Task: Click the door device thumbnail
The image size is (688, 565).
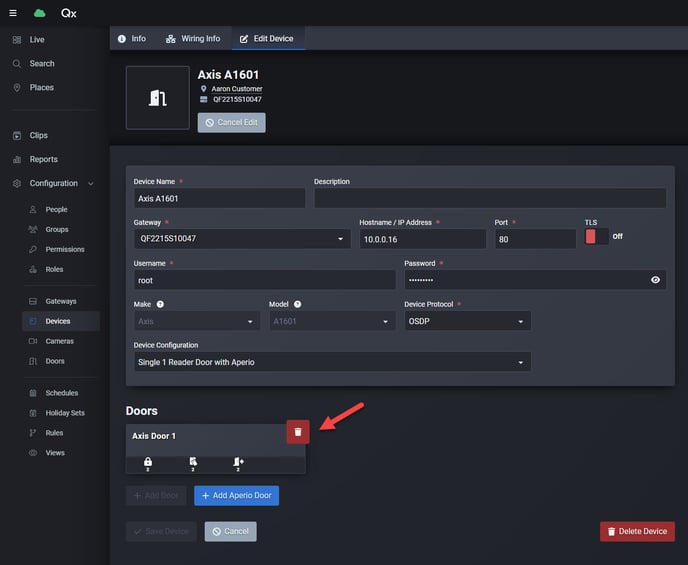Action: click(x=158, y=98)
